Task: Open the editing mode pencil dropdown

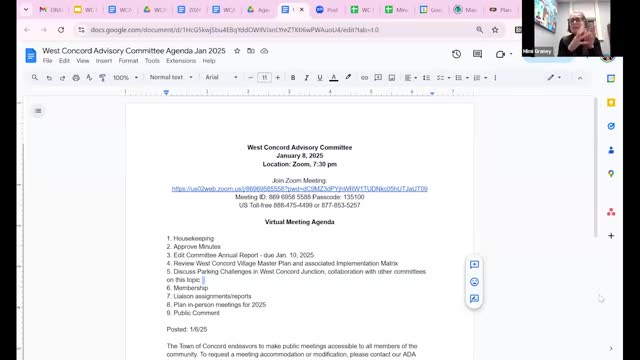Action: tap(554, 78)
